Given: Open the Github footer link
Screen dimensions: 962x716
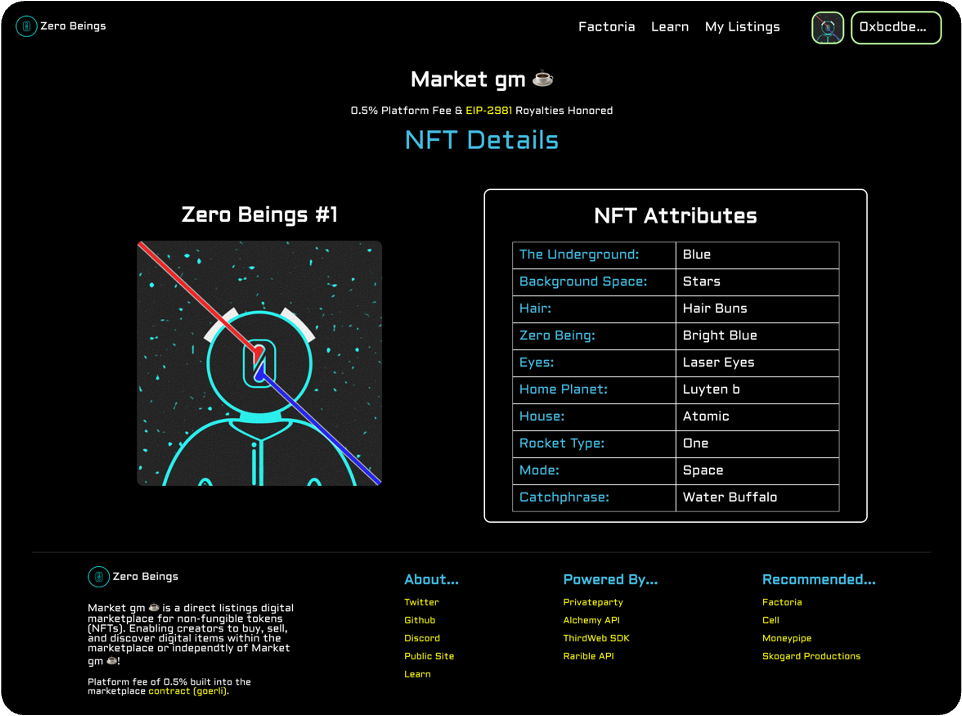Looking at the screenshot, I should (x=419, y=621).
